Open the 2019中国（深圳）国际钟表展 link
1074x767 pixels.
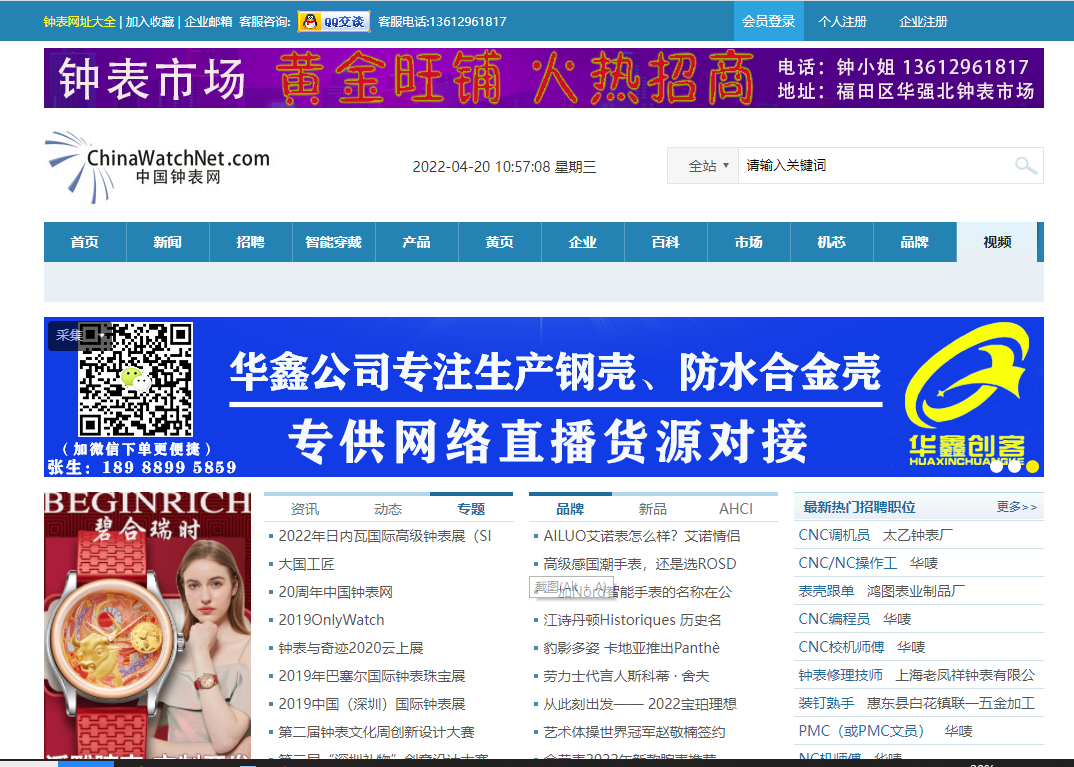pos(372,705)
